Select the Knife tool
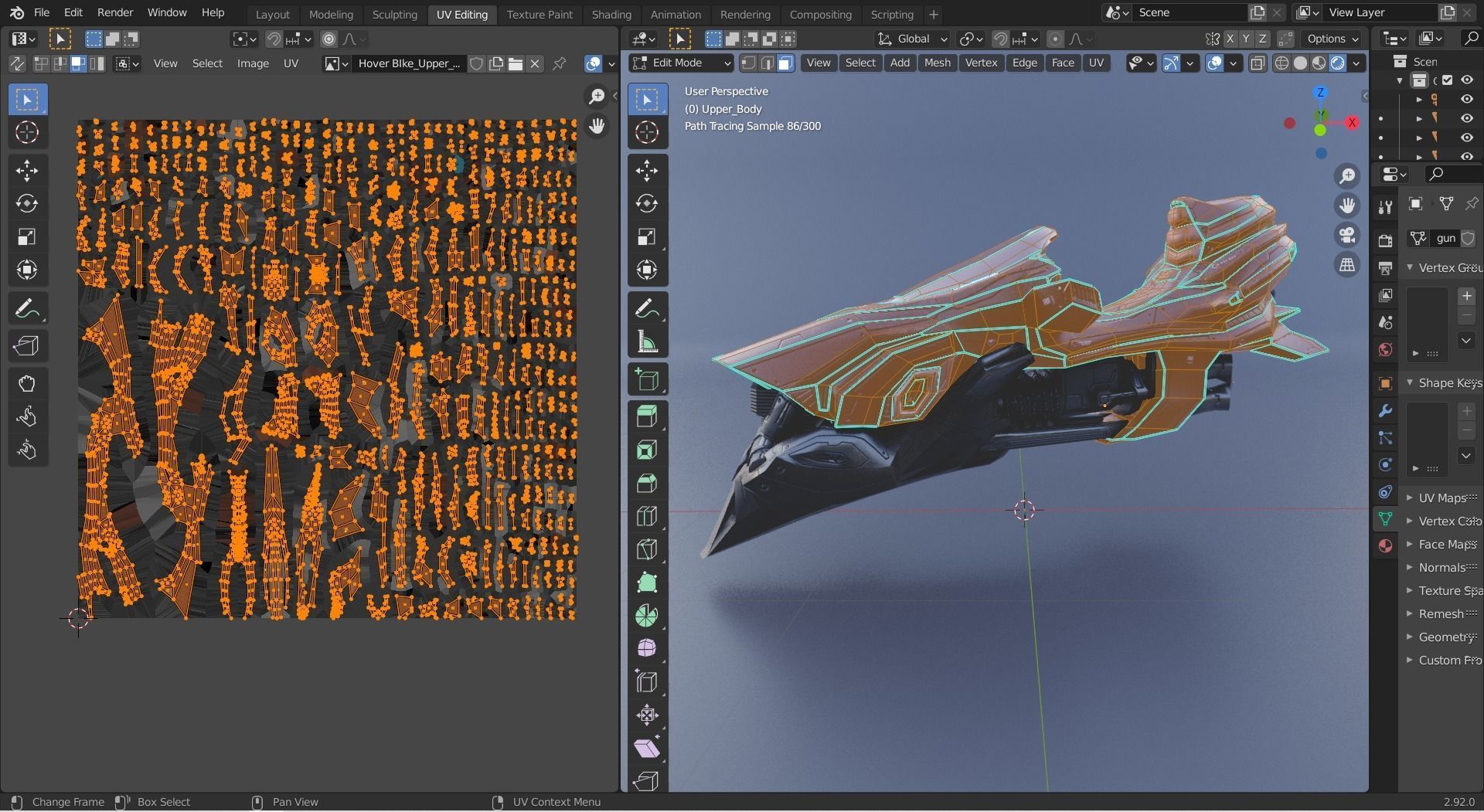Viewport: 1484px width, 812px height. 647,549
